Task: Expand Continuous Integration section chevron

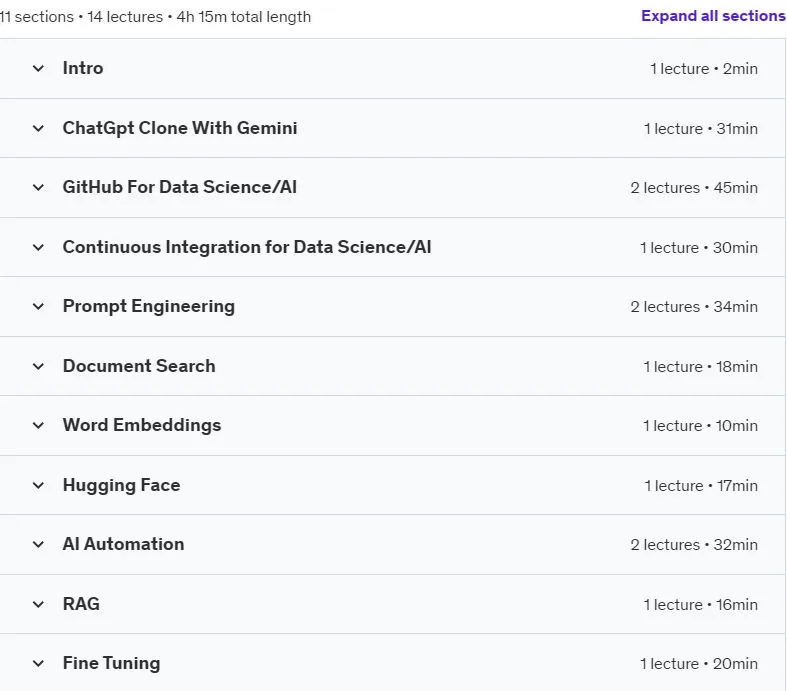Action: pyautogui.click(x=38, y=247)
